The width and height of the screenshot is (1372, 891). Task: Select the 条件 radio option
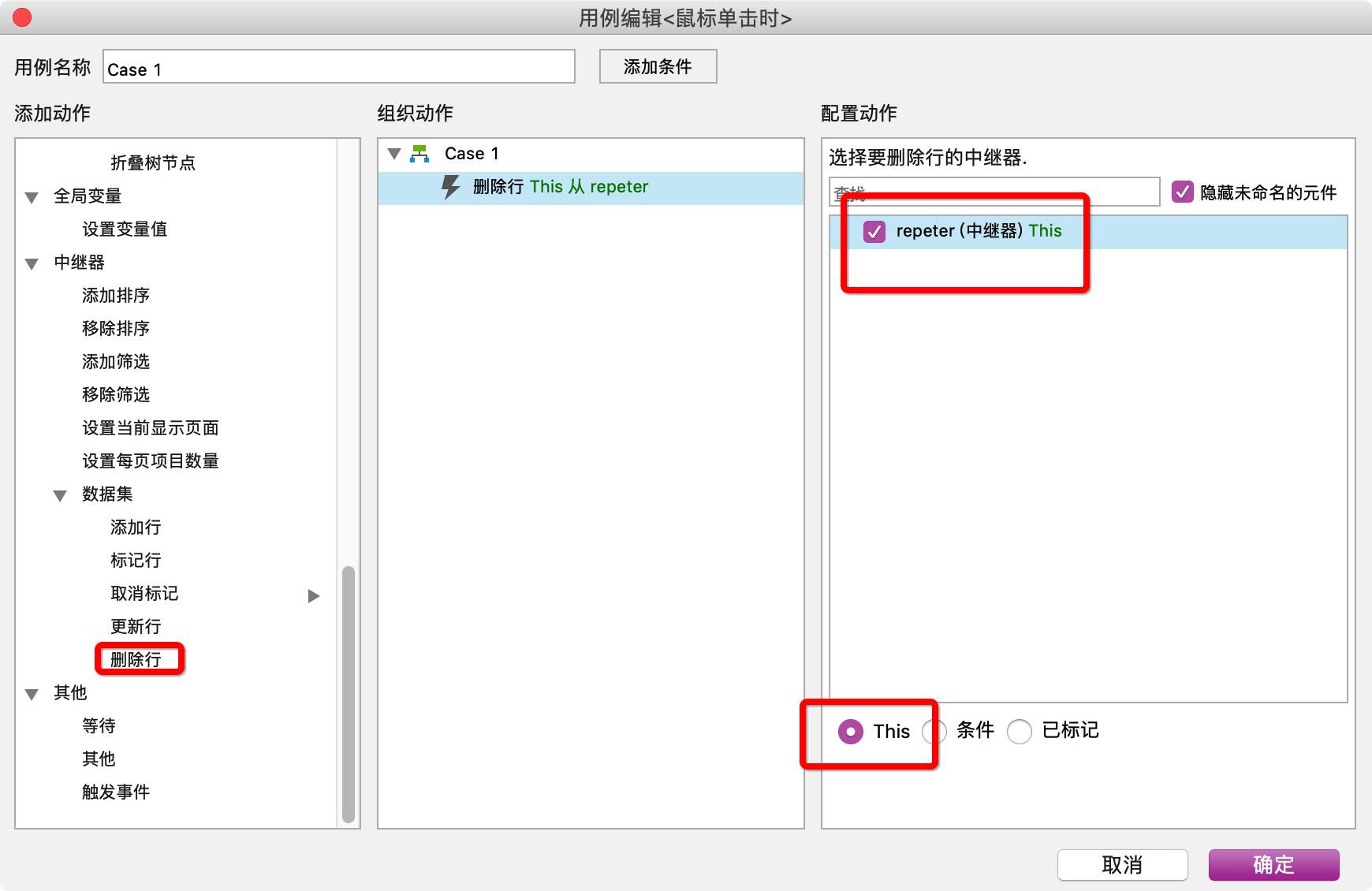click(934, 732)
